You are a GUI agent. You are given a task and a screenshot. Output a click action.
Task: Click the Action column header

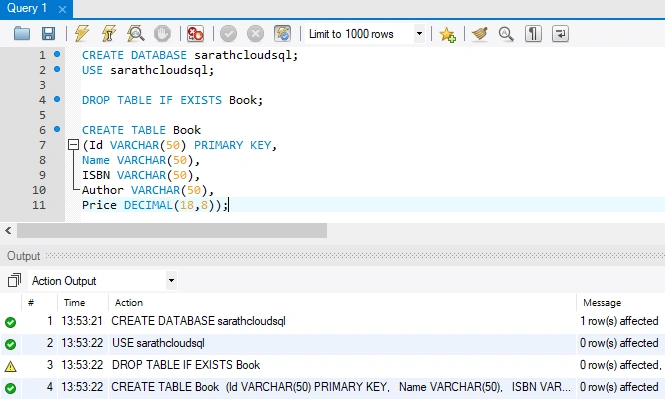point(129,303)
